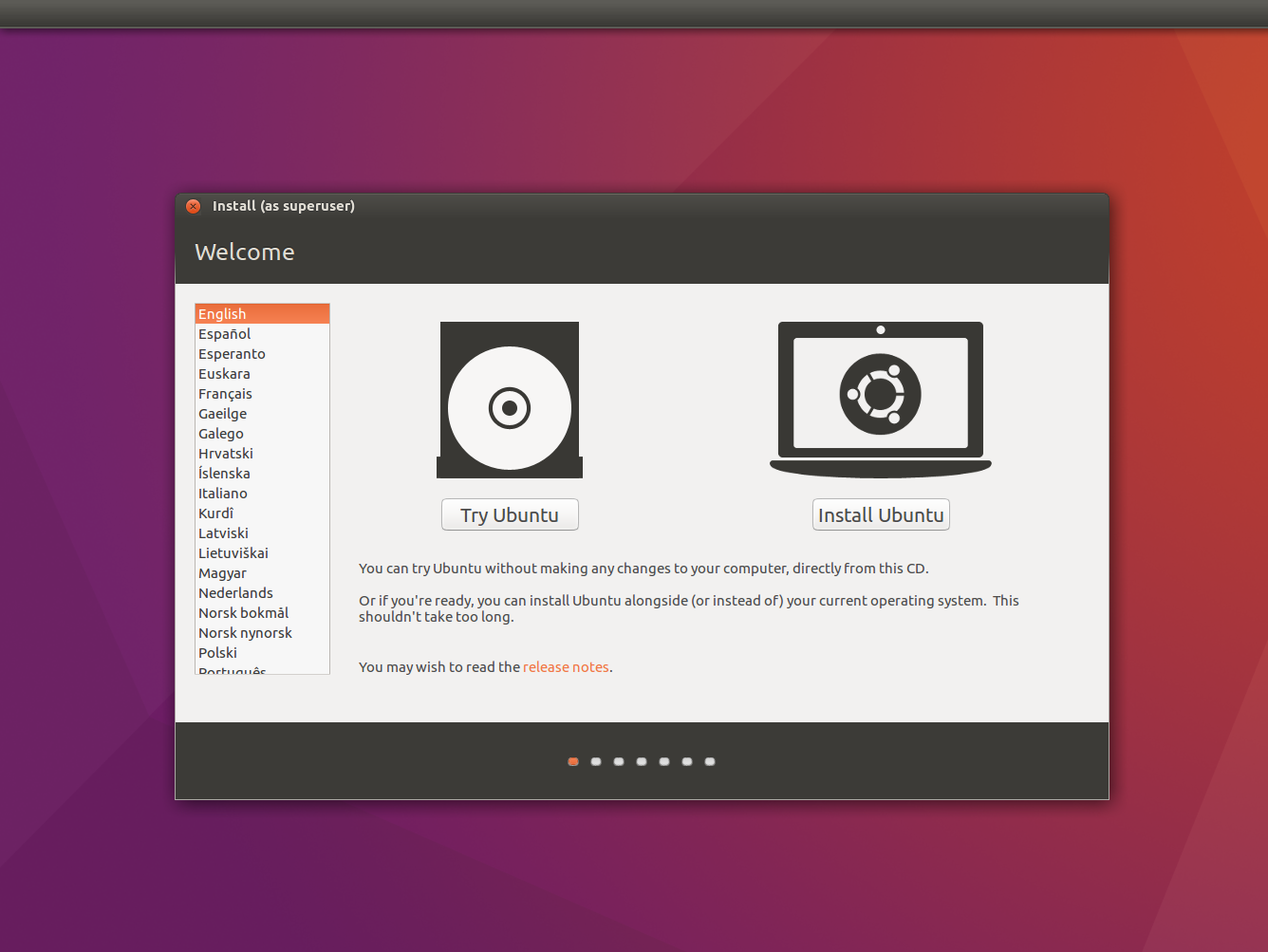Image resolution: width=1268 pixels, height=952 pixels.
Task: Select Español in the language list
Action: pos(262,334)
